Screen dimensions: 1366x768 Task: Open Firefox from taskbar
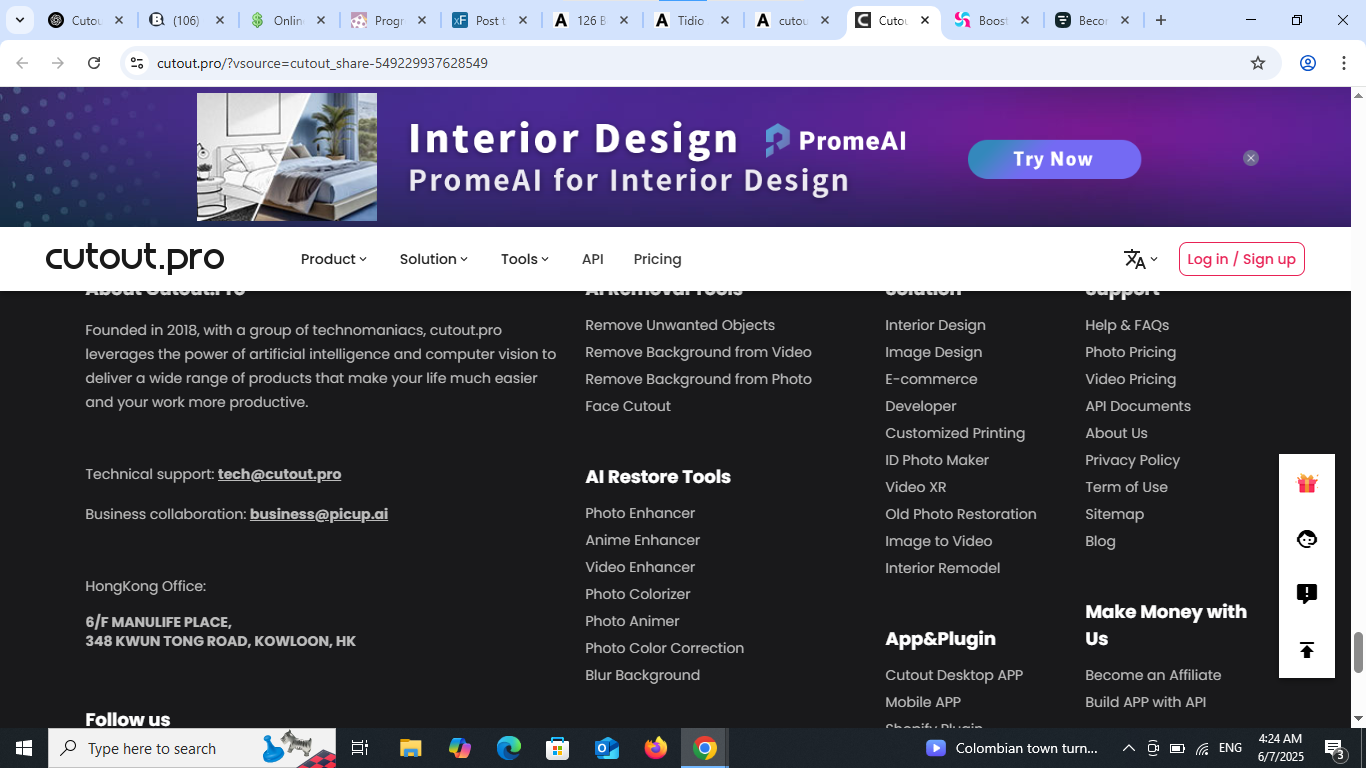point(656,748)
